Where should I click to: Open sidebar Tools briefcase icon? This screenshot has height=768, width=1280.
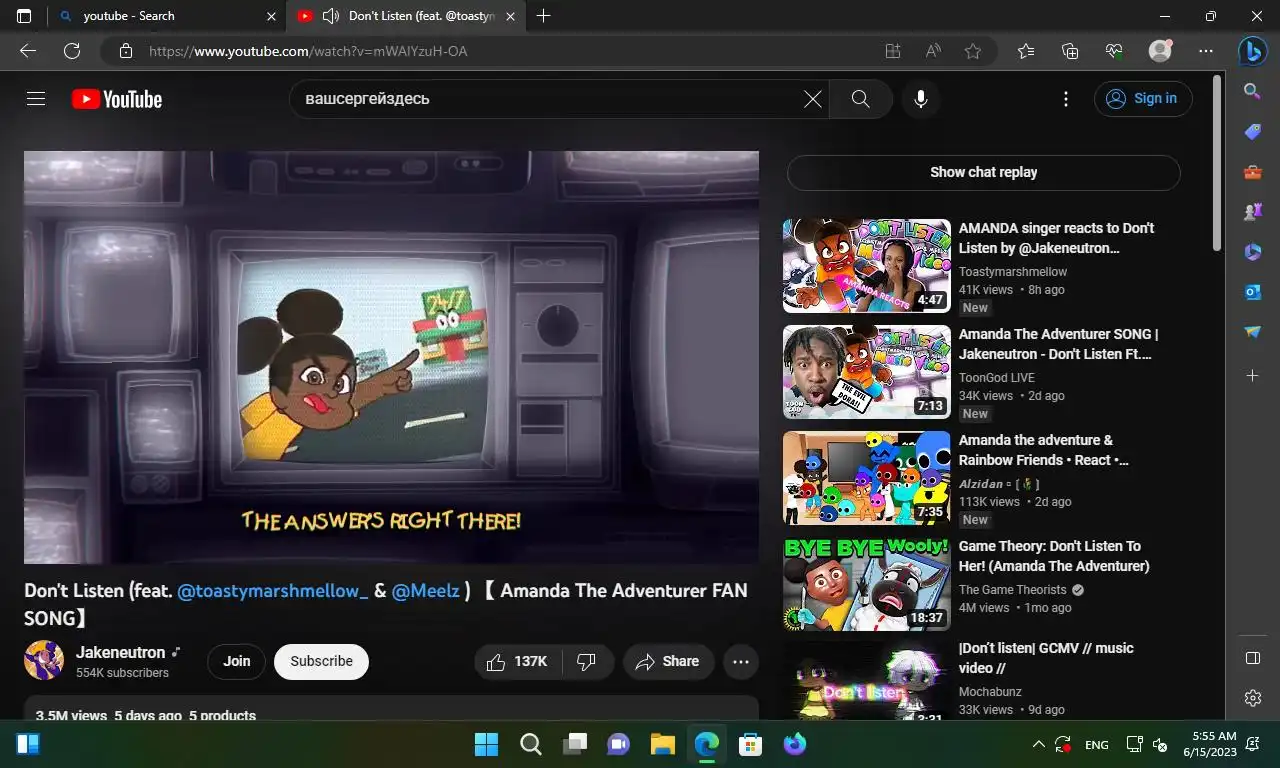[x=1252, y=172]
